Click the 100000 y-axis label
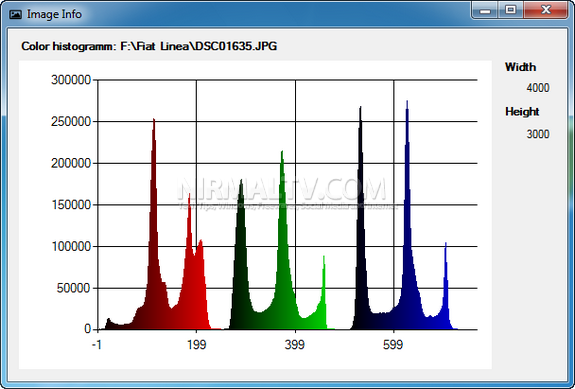 [x=71, y=247]
